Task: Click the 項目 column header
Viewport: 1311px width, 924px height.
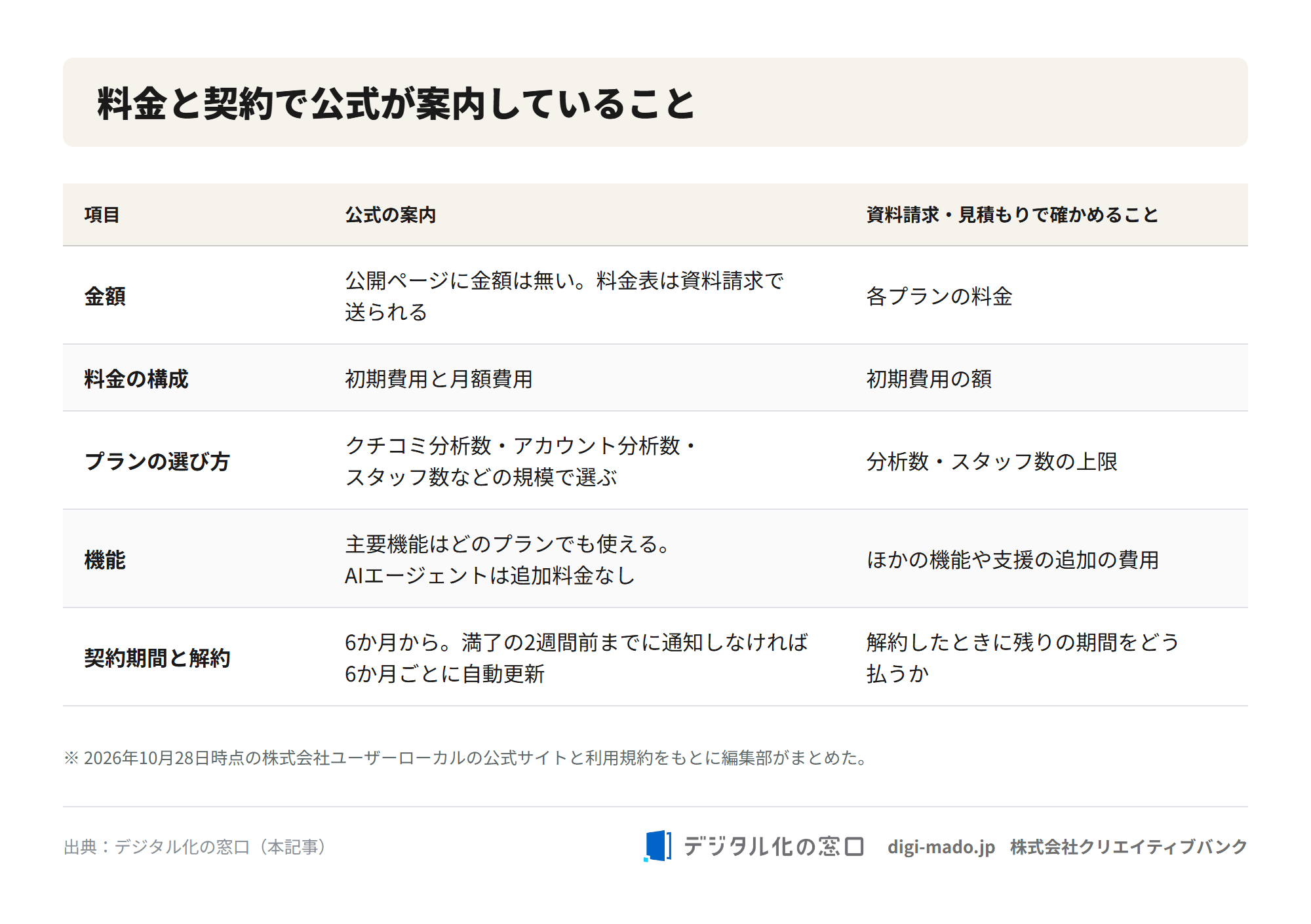Action: (x=102, y=215)
